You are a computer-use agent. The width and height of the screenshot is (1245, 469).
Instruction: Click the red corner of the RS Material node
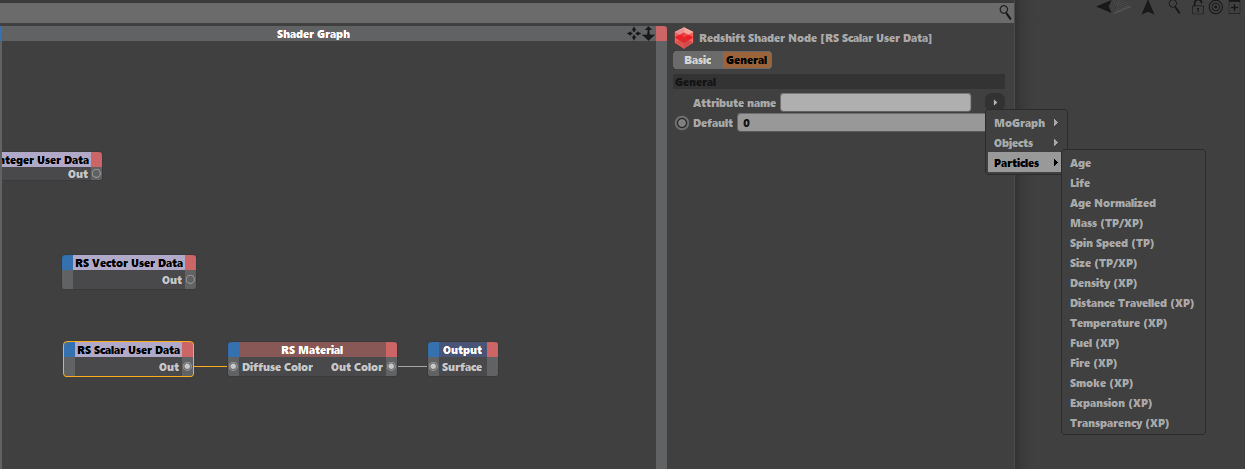(391, 350)
